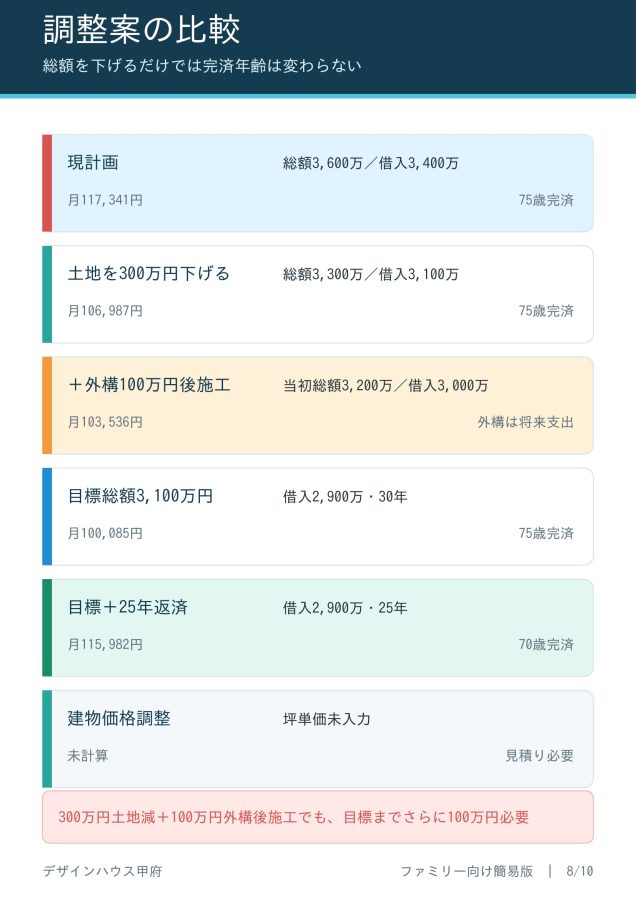
Task: Select the ＋外構100万円後施工 card
Action: 317,405
